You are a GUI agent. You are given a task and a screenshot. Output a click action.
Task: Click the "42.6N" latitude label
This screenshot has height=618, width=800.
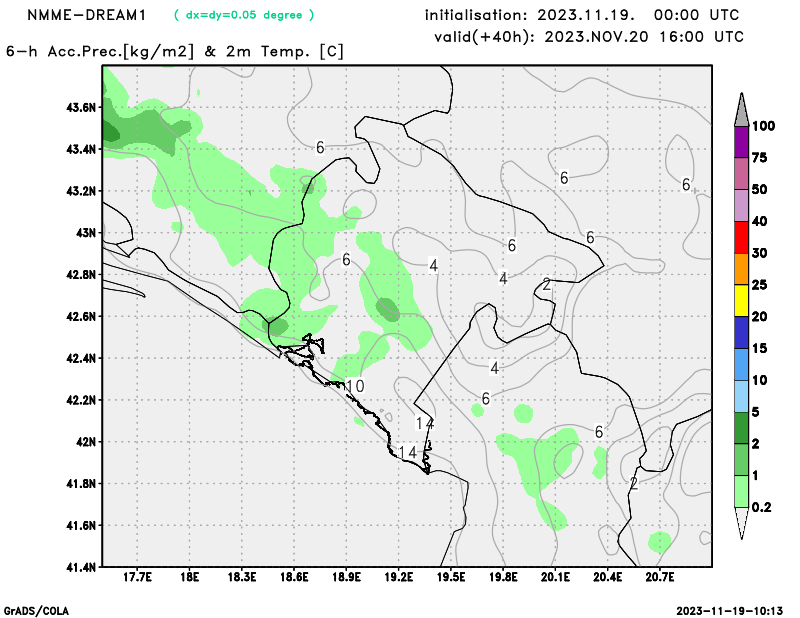(x=81, y=317)
